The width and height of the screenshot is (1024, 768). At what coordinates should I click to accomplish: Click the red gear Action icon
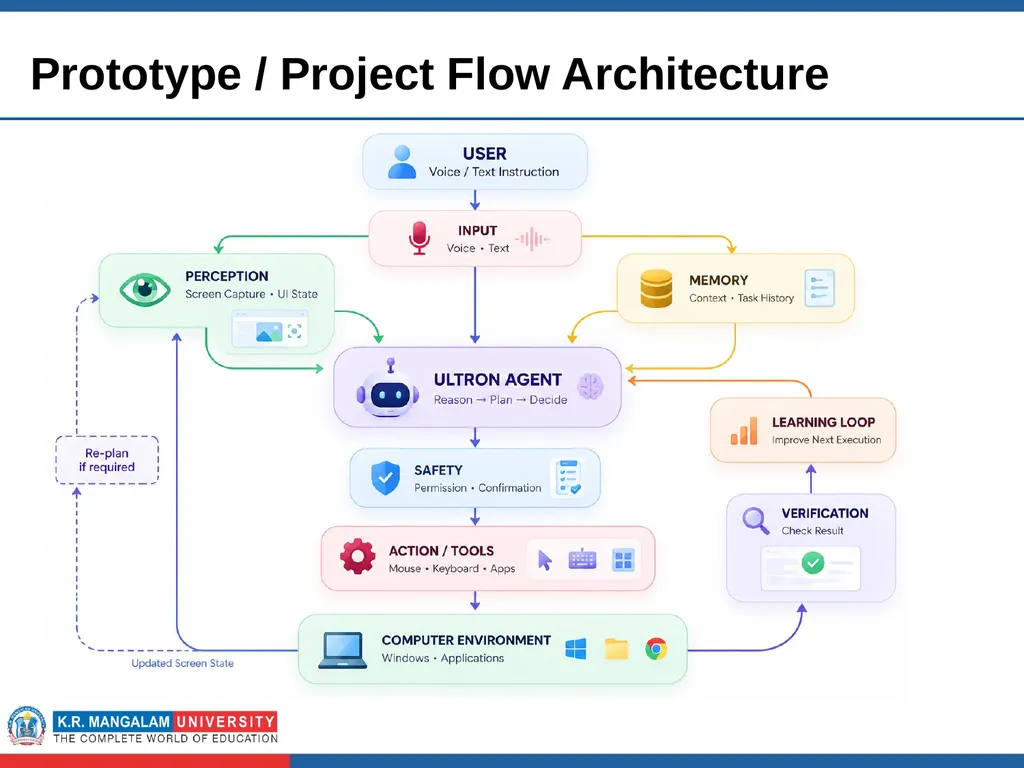coord(358,556)
